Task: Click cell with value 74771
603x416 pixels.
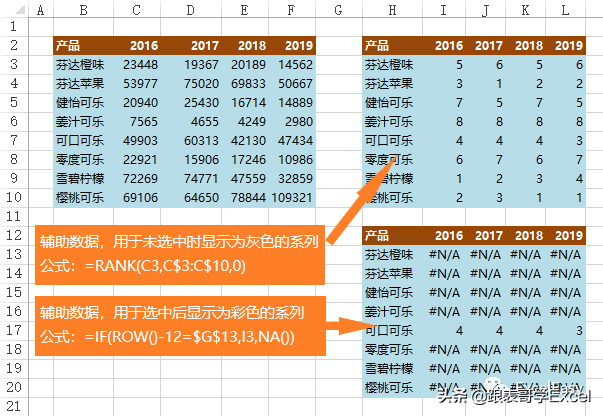Action: (191, 178)
